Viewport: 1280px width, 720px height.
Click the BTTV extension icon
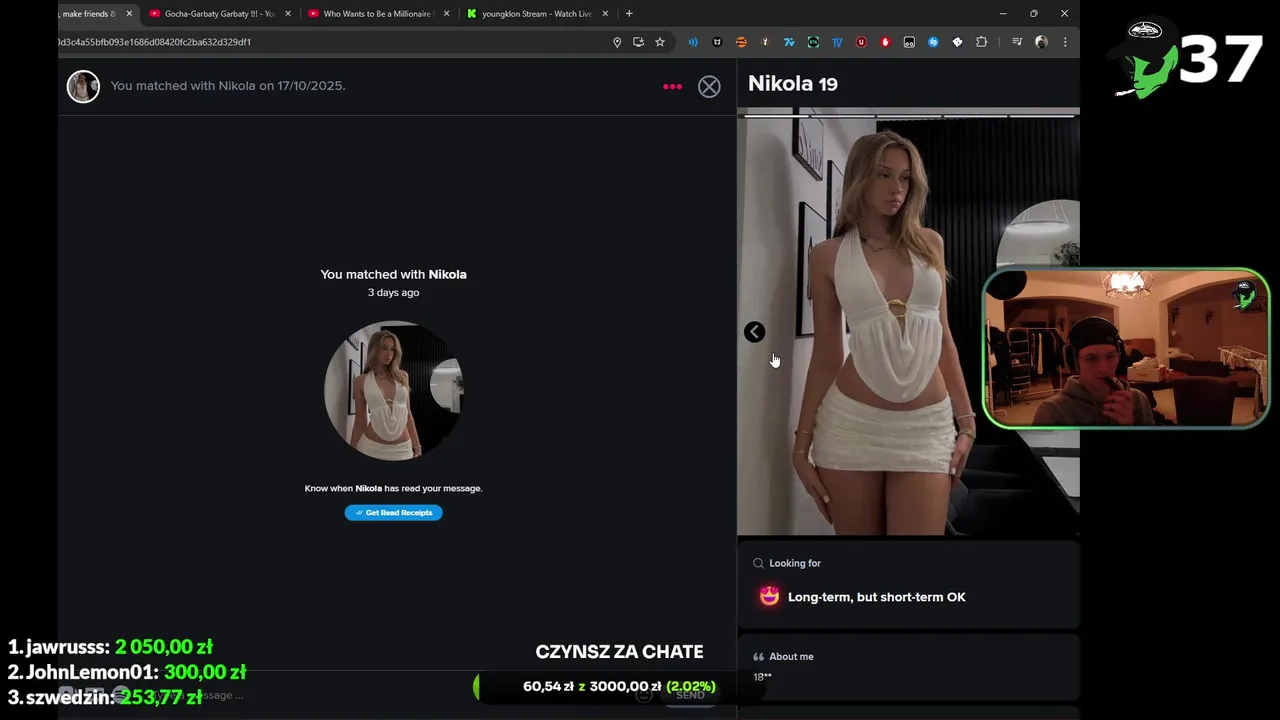[813, 42]
